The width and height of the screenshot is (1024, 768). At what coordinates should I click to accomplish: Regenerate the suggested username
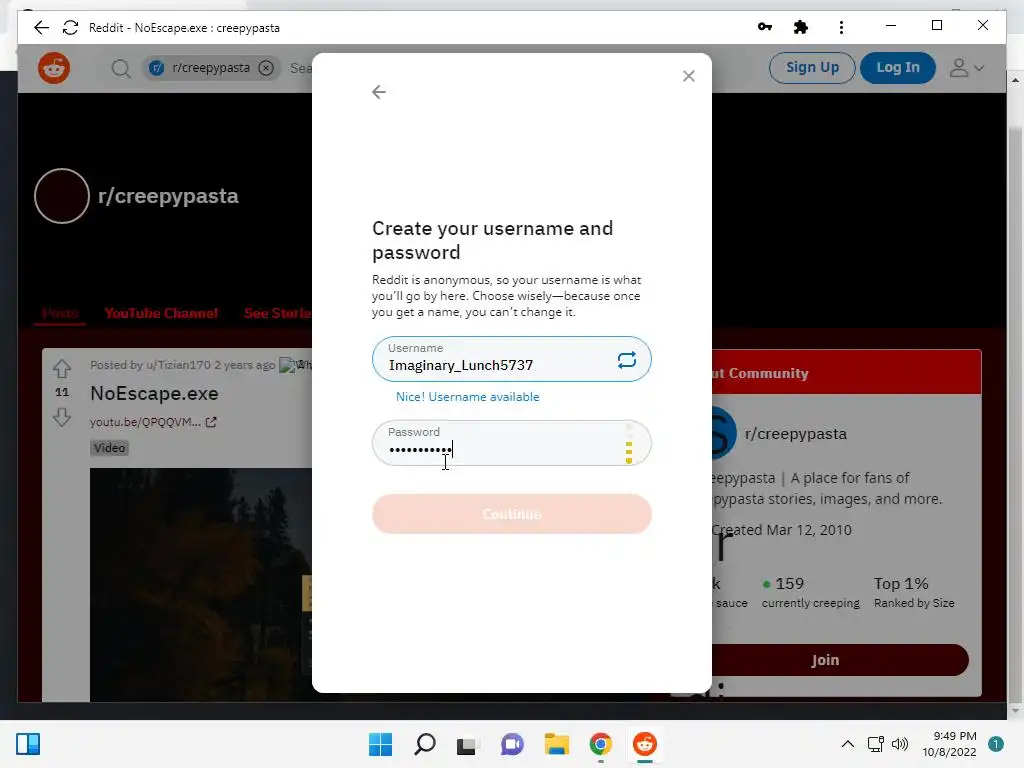(626, 360)
